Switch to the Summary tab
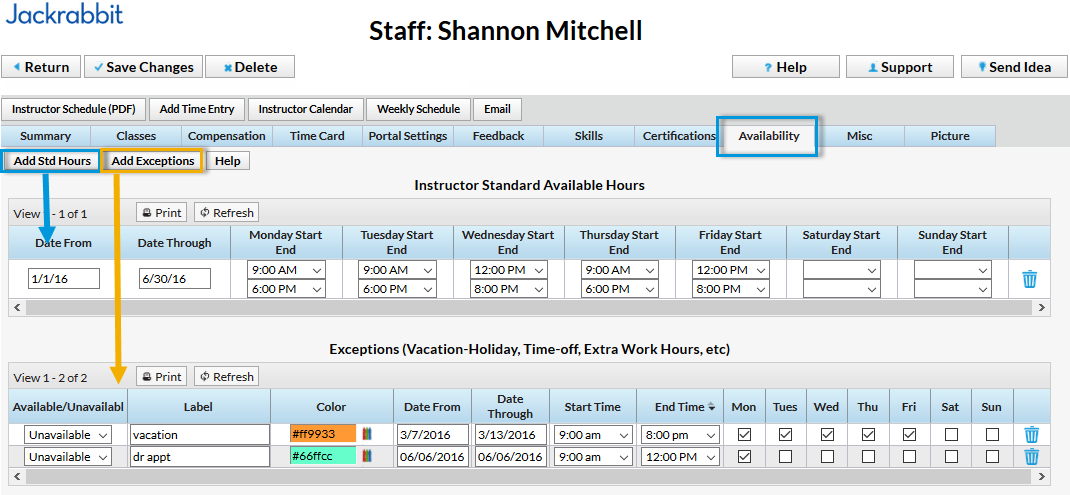 [x=45, y=136]
